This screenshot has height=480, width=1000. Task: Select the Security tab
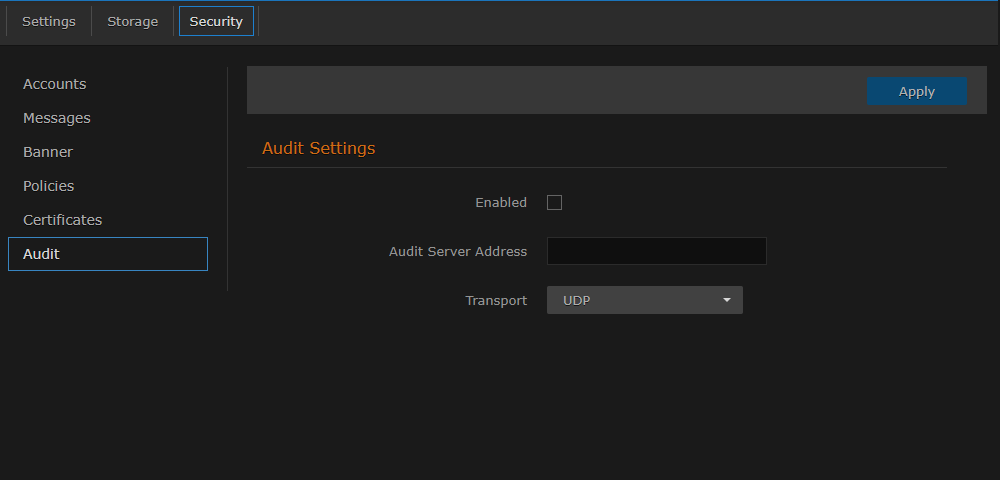coord(216,21)
